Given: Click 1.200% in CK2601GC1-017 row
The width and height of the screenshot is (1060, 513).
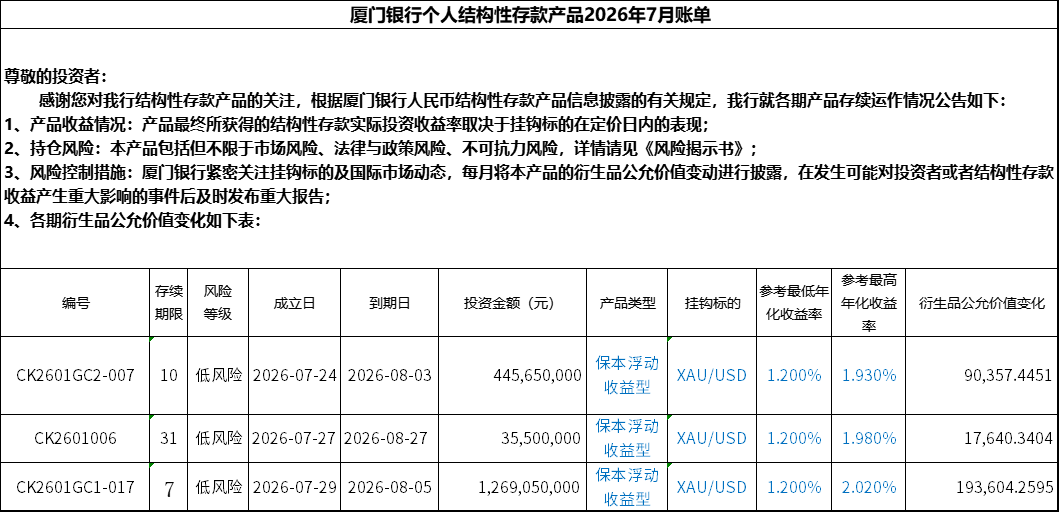Looking at the screenshot, I should (794, 487).
